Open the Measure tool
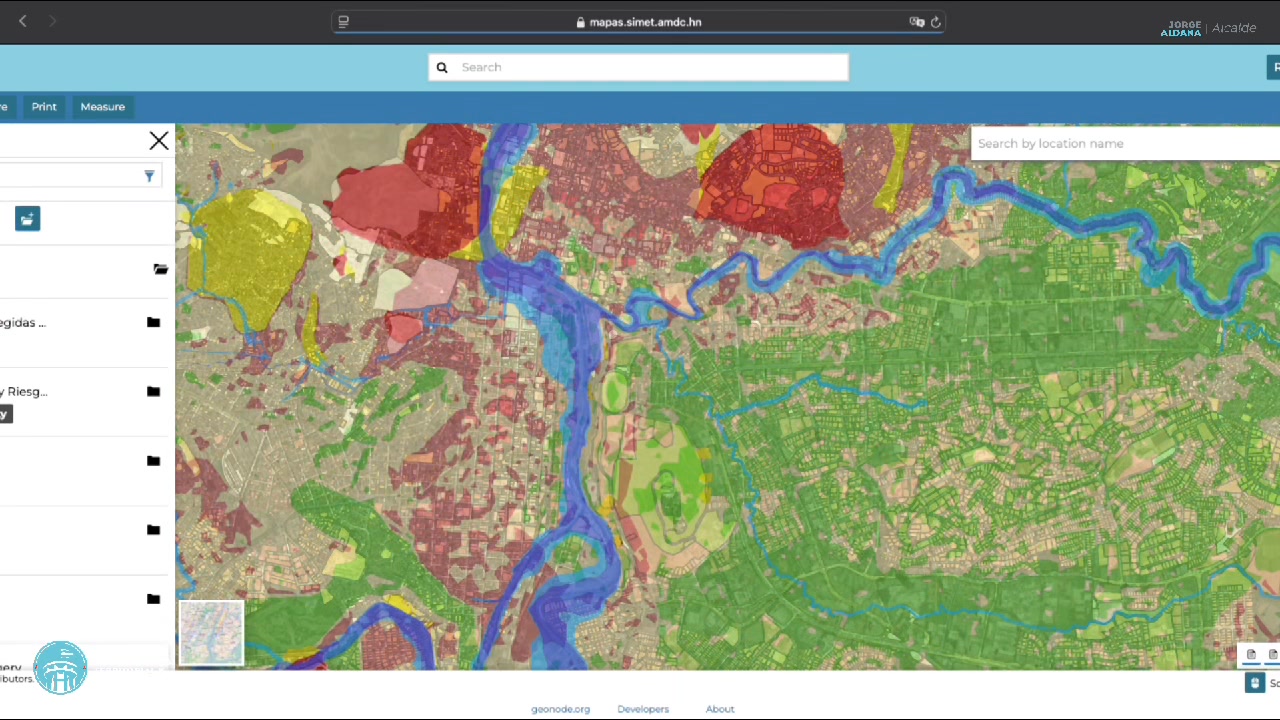Image resolution: width=1280 pixels, height=720 pixels. click(103, 107)
